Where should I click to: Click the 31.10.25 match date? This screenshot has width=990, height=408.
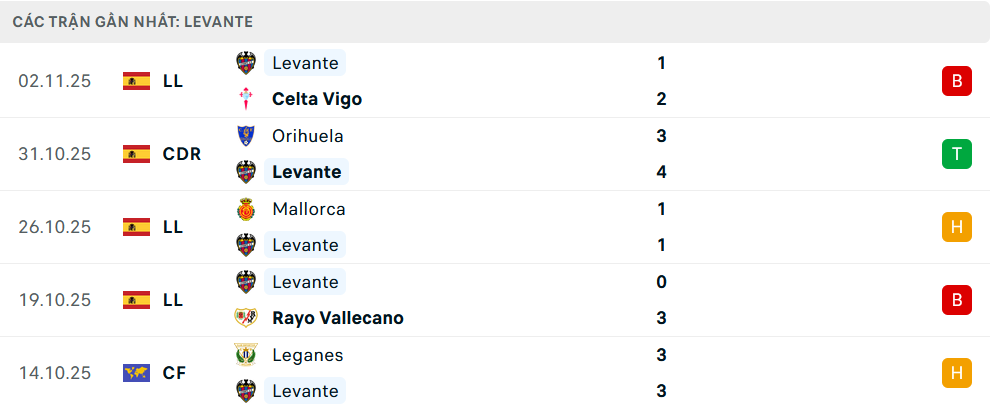pyautogui.click(x=54, y=154)
